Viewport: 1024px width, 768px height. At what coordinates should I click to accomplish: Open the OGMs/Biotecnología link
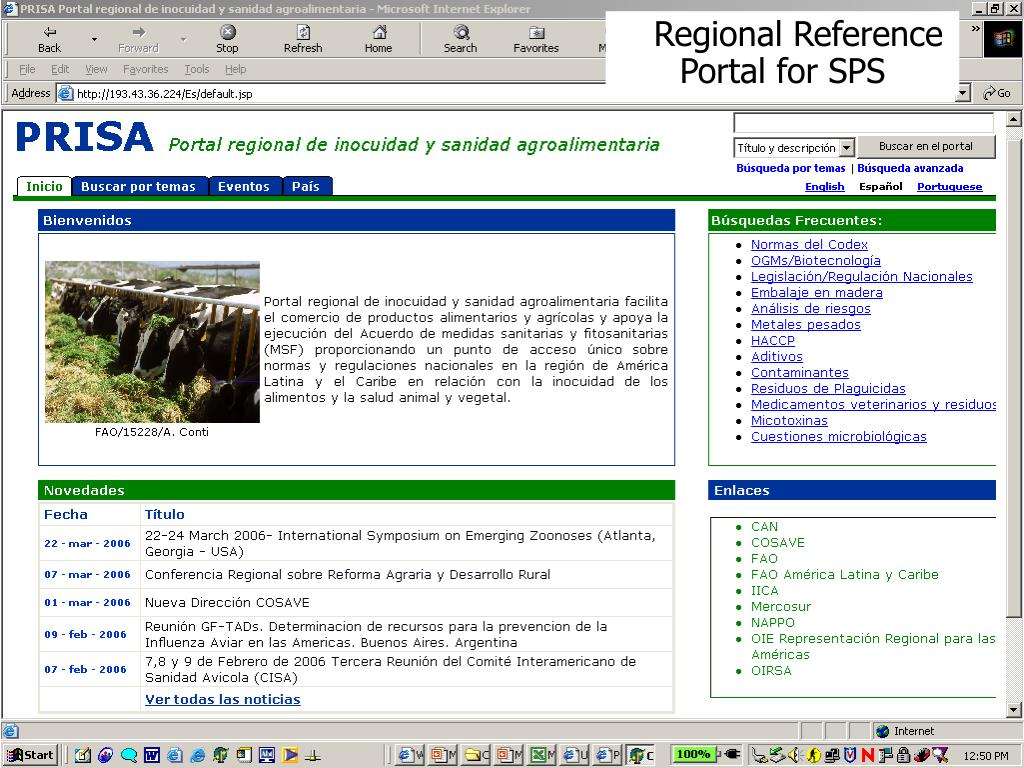click(x=816, y=261)
